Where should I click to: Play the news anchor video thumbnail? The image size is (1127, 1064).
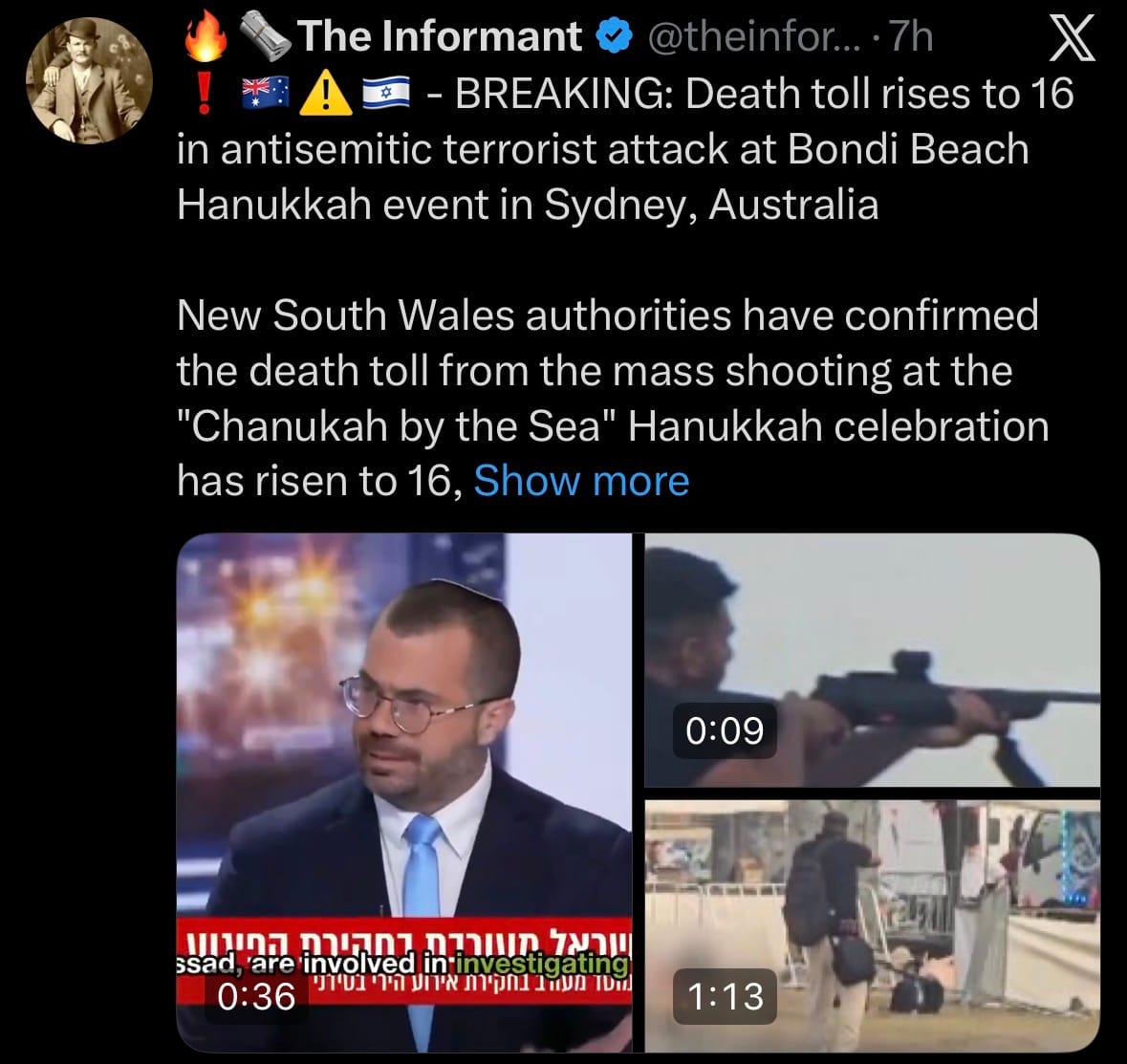(x=404, y=793)
